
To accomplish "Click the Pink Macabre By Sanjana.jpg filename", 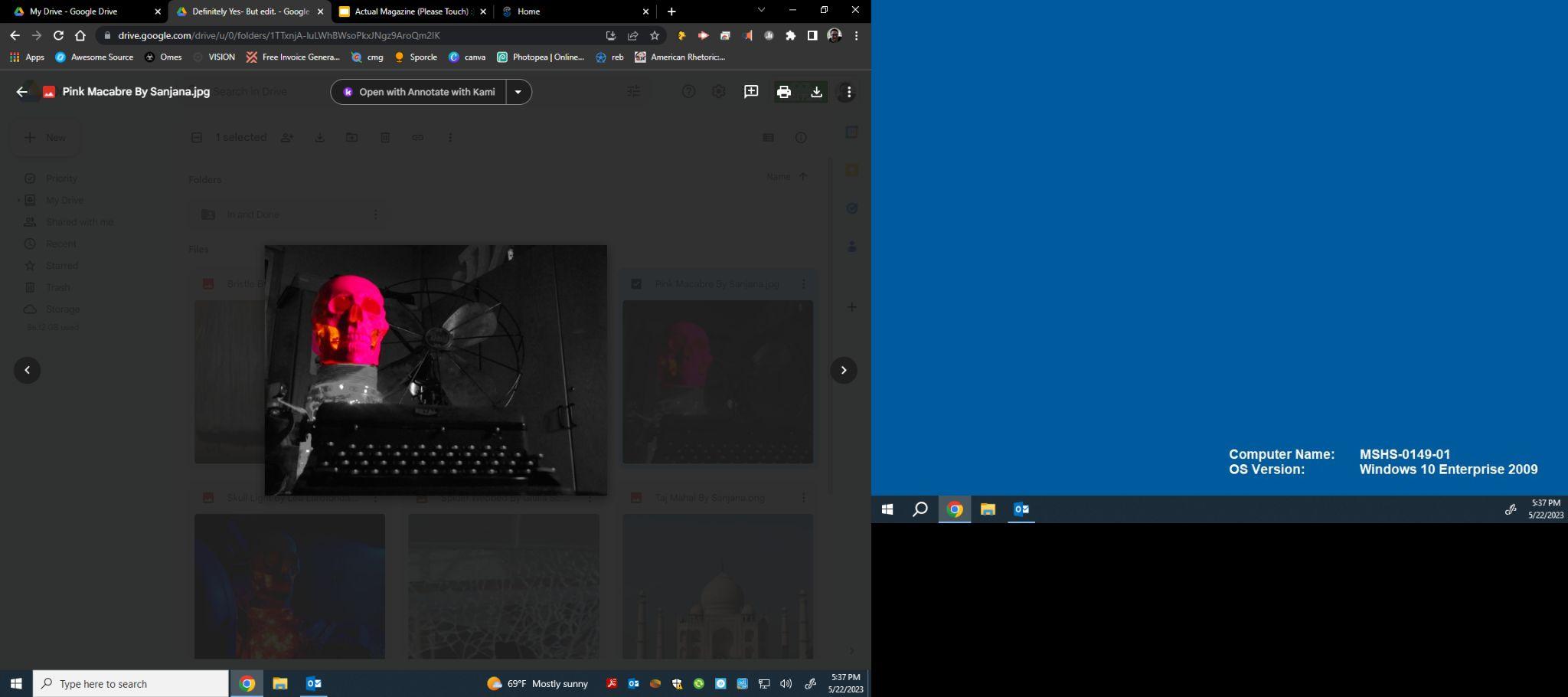I will (136, 92).
